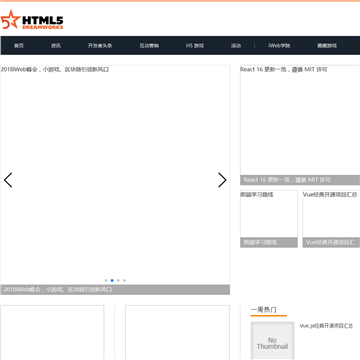This screenshot has height=360, width=360.
Task: Click the HTML5 Dreamworks logo
Action: [x=32, y=20]
